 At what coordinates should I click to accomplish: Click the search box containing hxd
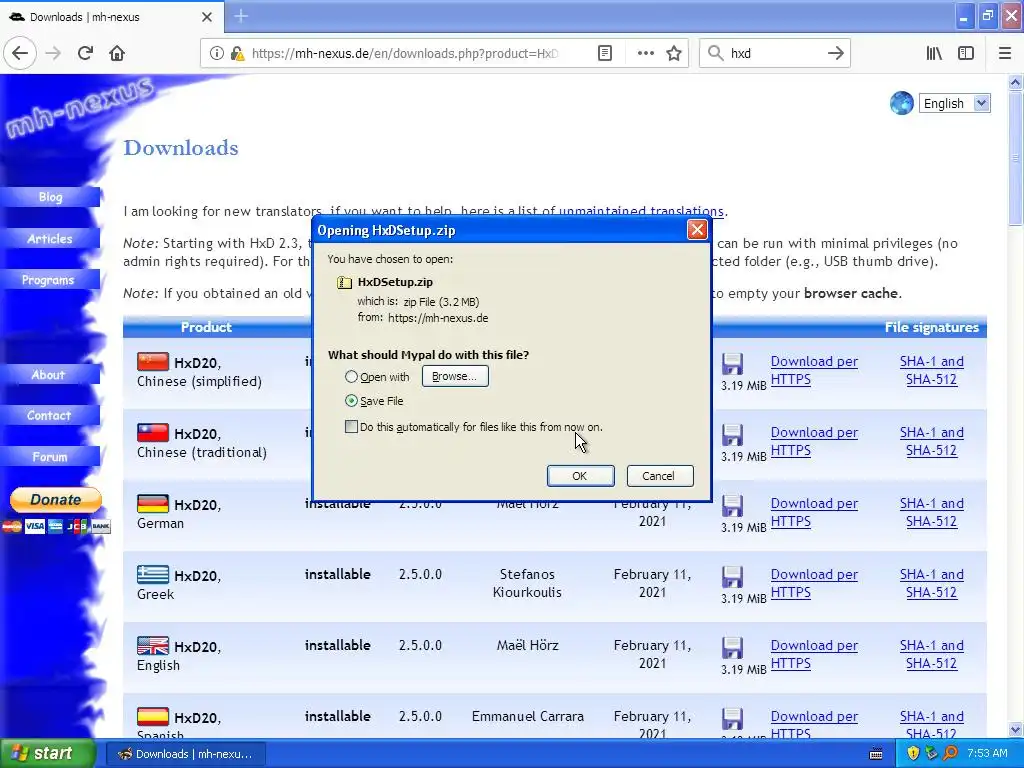click(774, 53)
